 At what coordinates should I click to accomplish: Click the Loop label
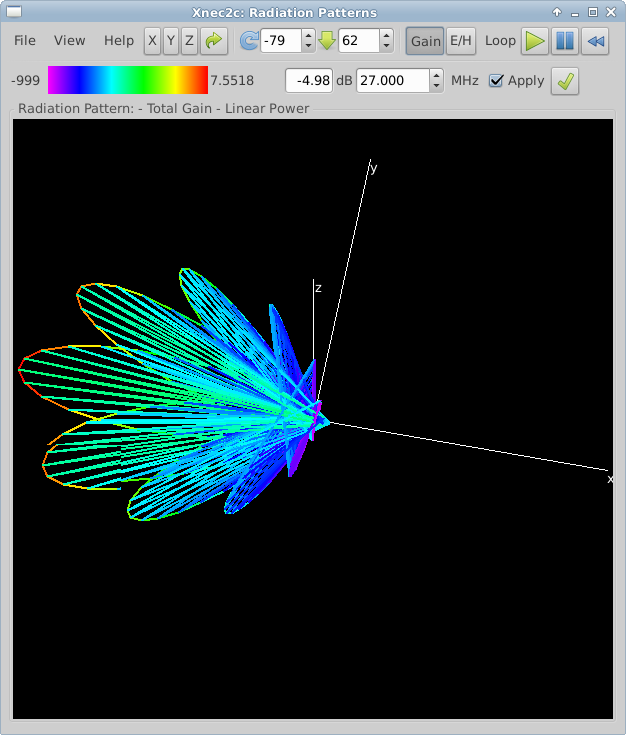[x=500, y=41]
